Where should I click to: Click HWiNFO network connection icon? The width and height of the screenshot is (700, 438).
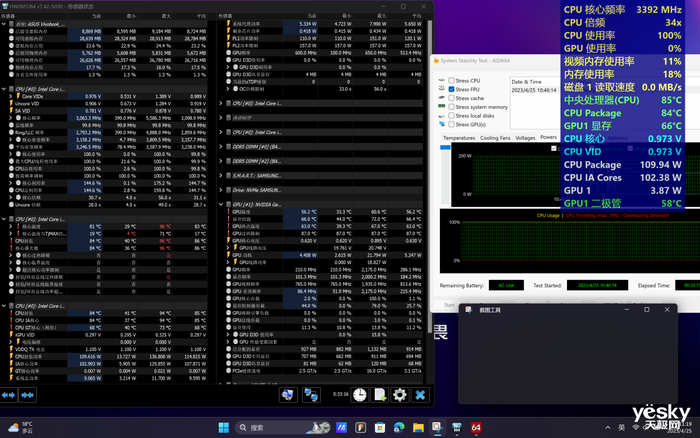pos(311,395)
